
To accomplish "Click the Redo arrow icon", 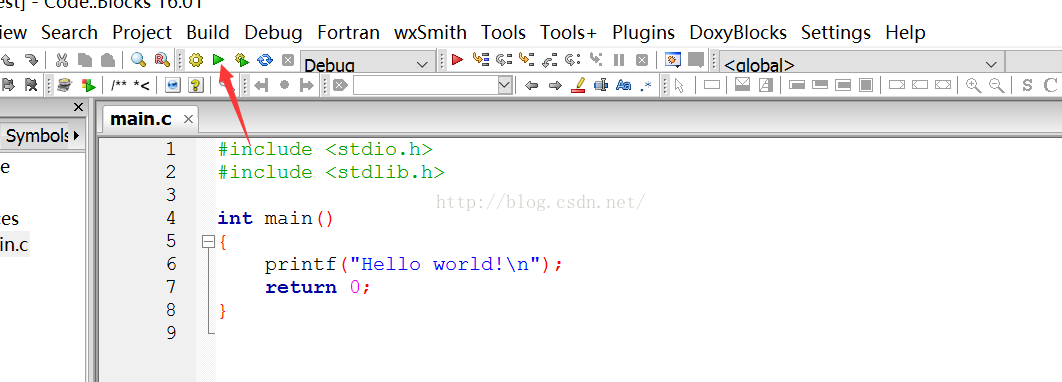I will pos(31,60).
